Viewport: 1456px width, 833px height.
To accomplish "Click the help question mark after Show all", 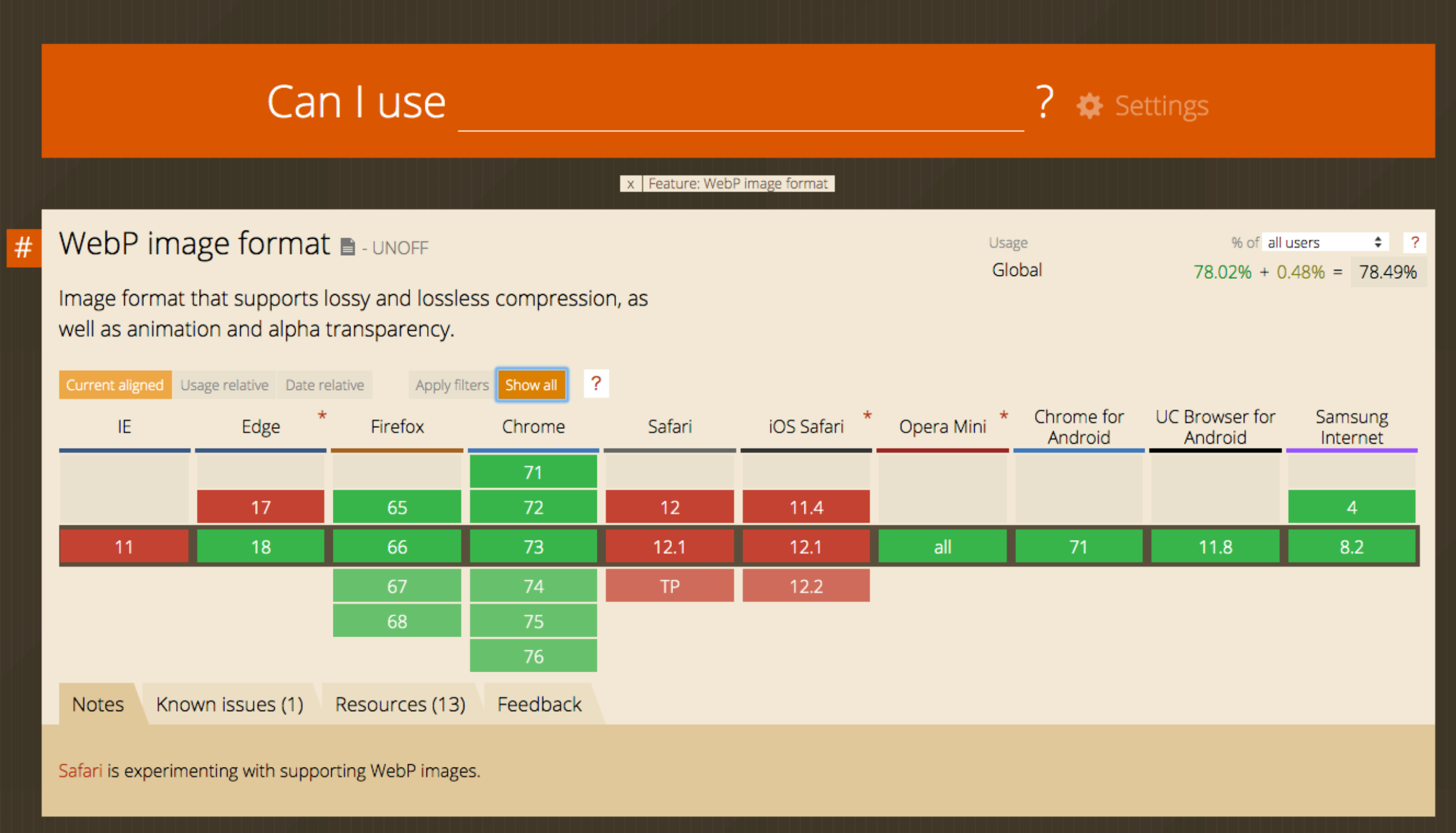I will (x=596, y=384).
